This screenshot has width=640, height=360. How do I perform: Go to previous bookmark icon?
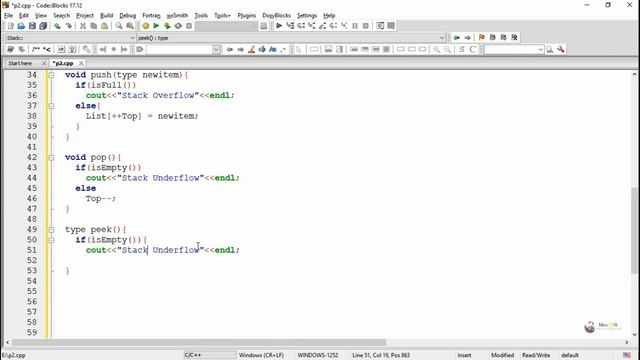point(493,38)
